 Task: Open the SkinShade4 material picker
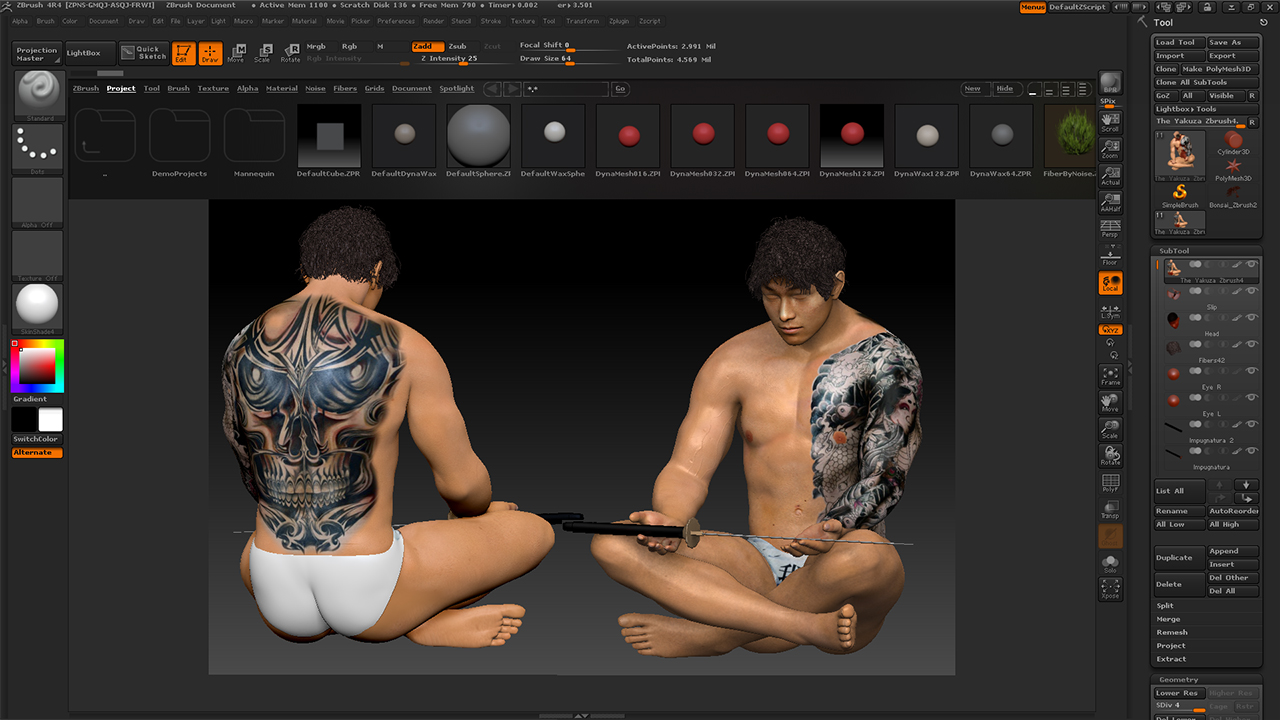tap(39, 309)
